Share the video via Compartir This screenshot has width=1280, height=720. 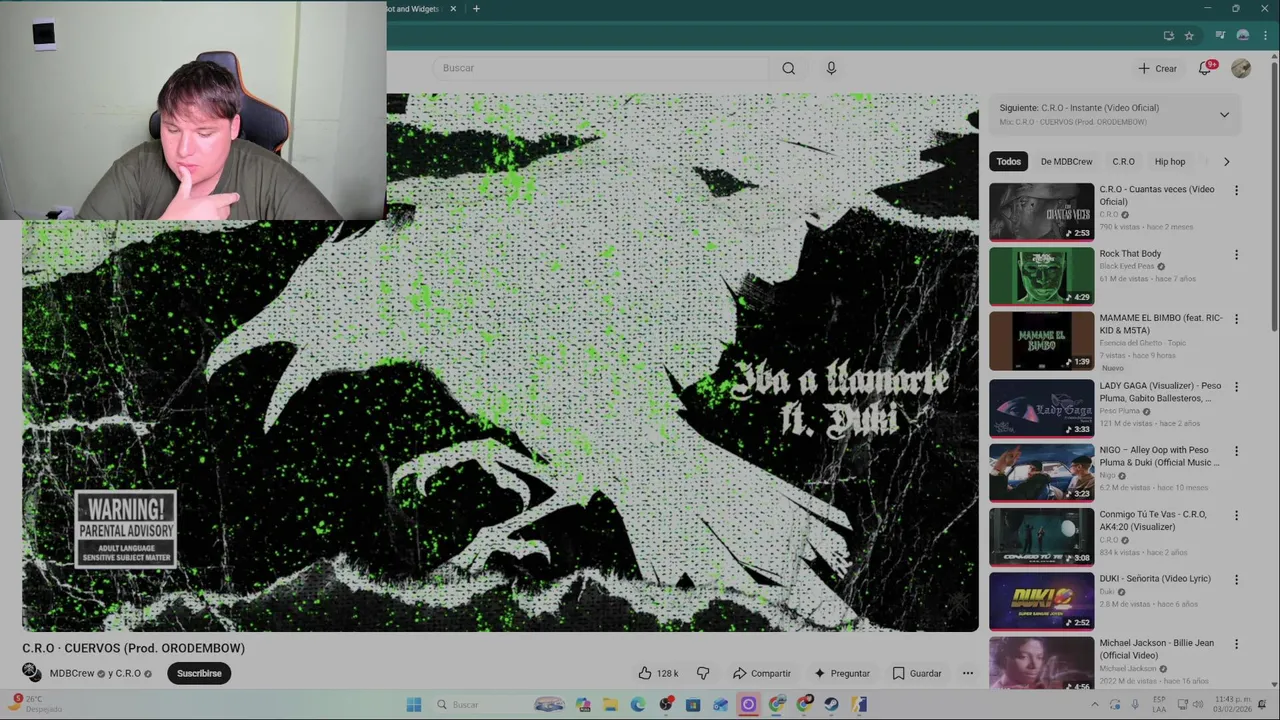pyautogui.click(x=762, y=673)
